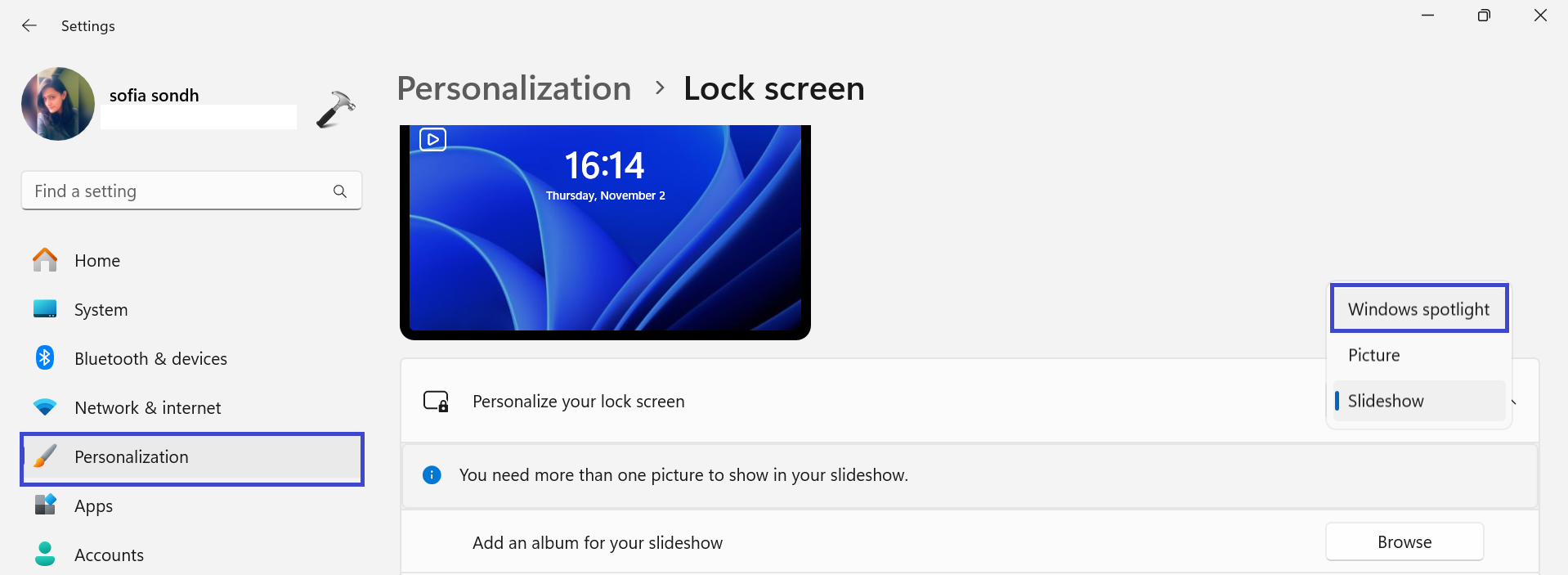Click the Accounts person icon
The width and height of the screenshot is (1568, 575).
click(45, 554)
